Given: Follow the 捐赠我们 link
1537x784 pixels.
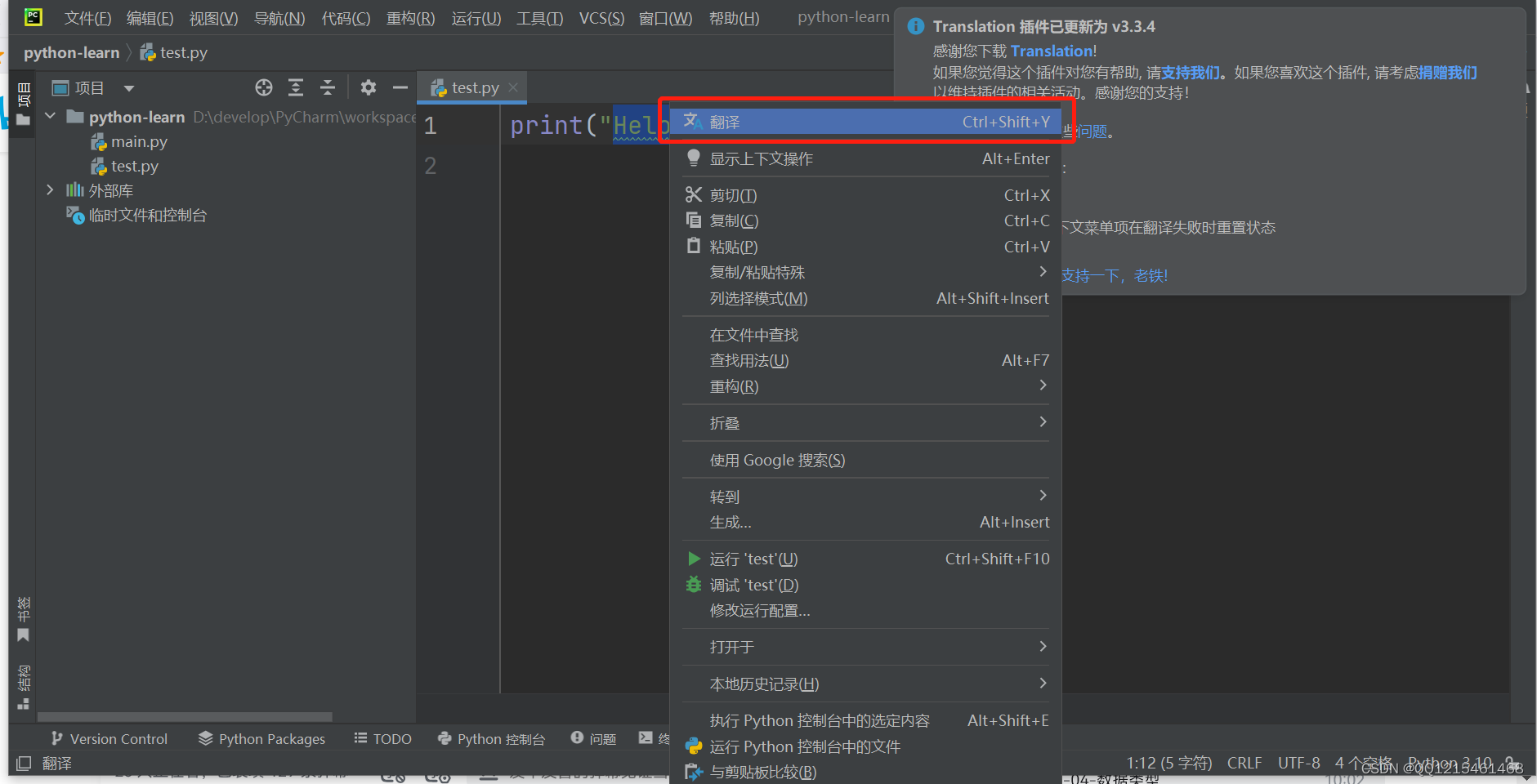Looking at the screenshot, I should 1447,72.
